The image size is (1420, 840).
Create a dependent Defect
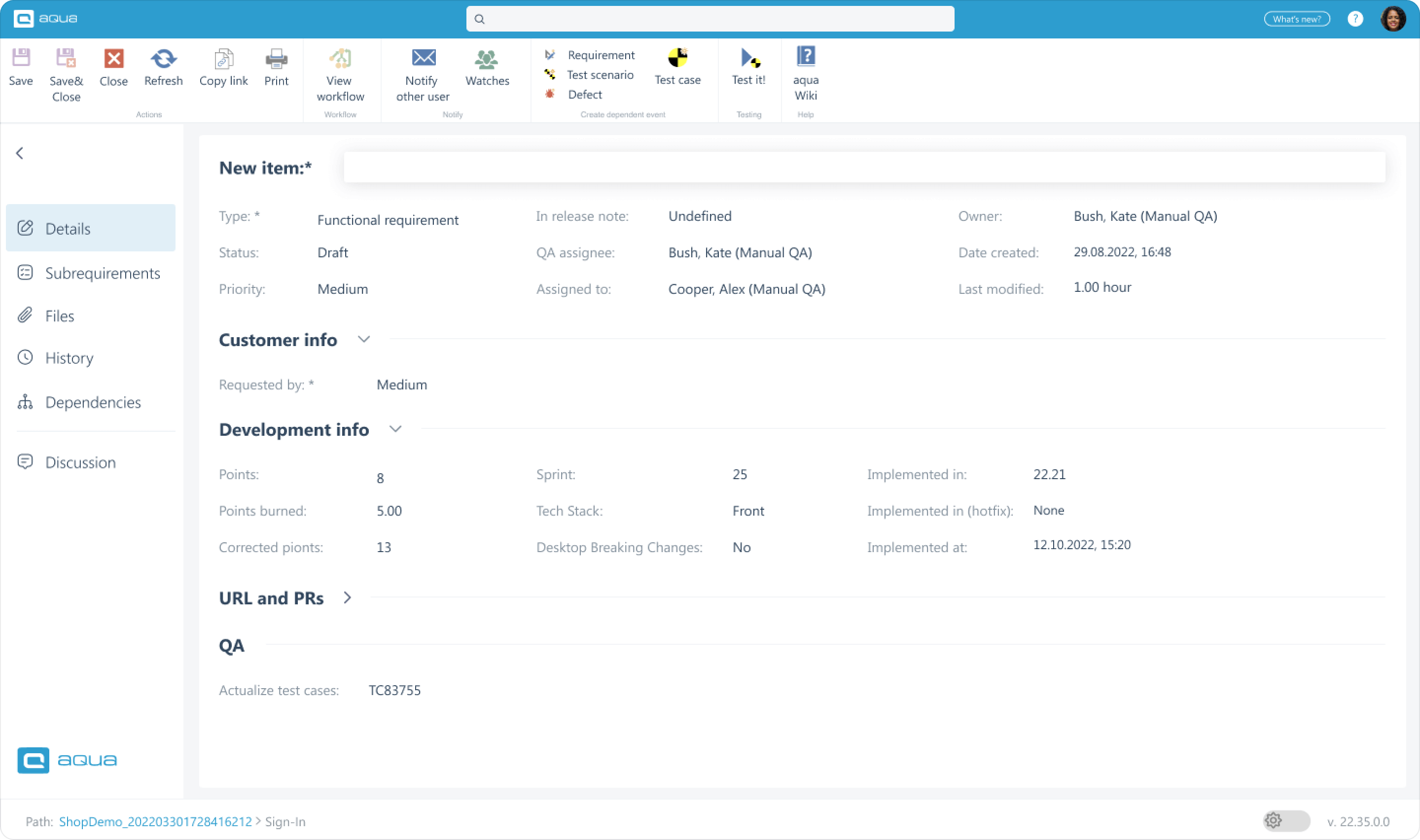(584, 94)
